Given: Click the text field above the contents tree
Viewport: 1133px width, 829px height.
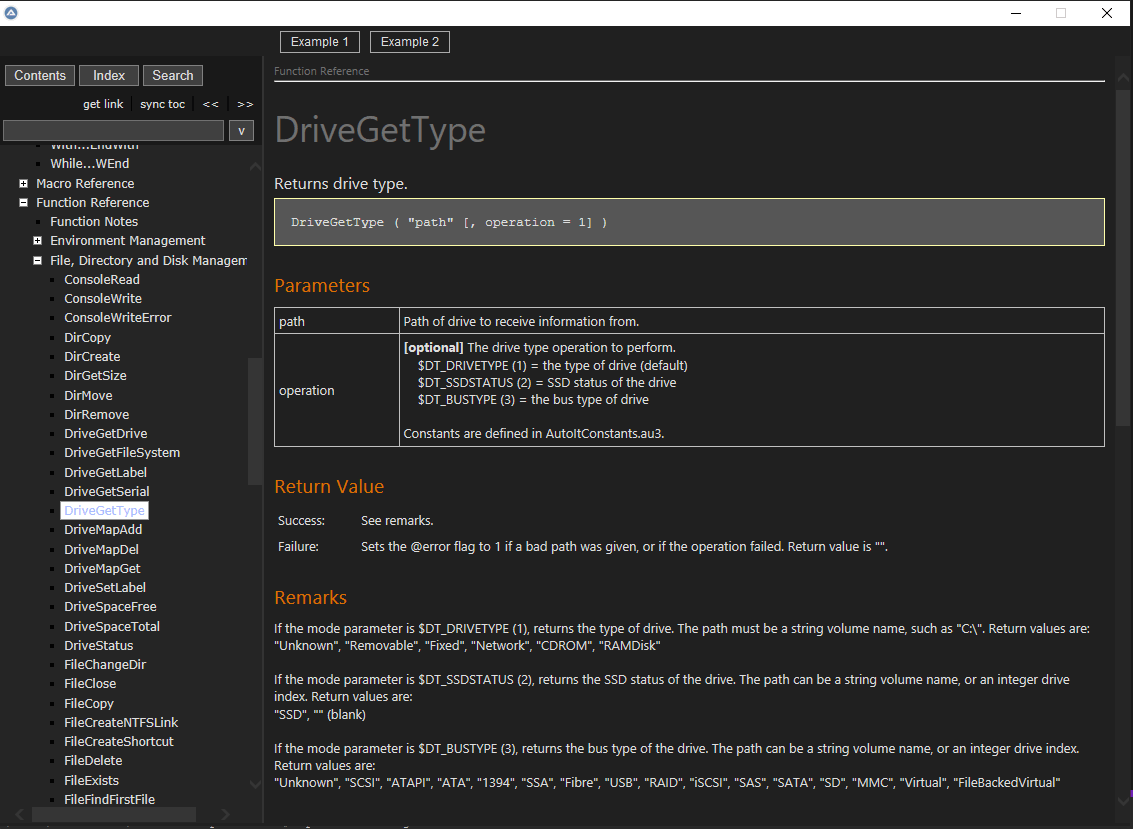Looking at the screenshot, I should (113, 131).
